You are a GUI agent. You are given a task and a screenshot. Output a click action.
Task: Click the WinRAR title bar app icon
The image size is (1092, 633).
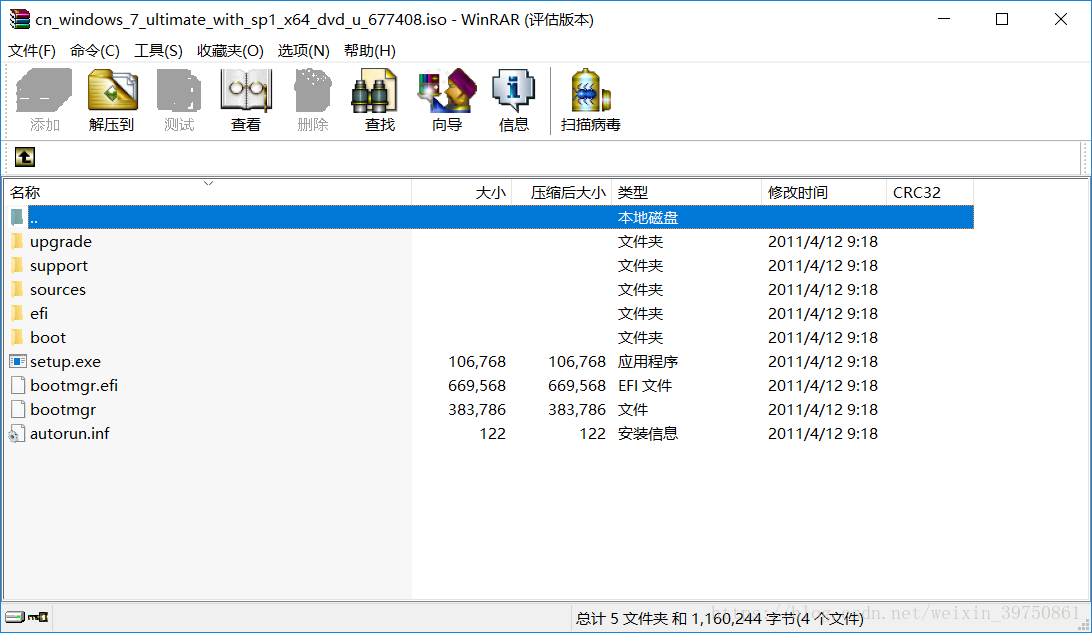click(x=20, y=19)
